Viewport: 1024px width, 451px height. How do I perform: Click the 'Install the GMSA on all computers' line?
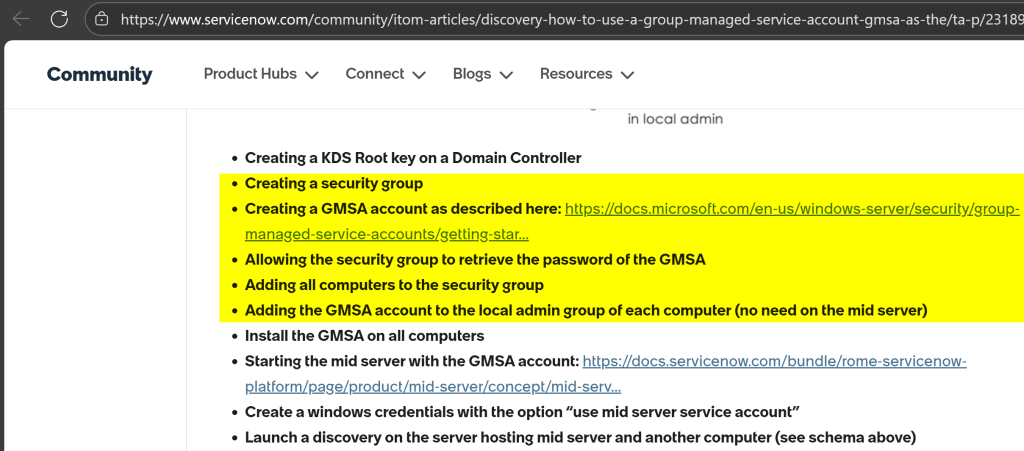364,336
